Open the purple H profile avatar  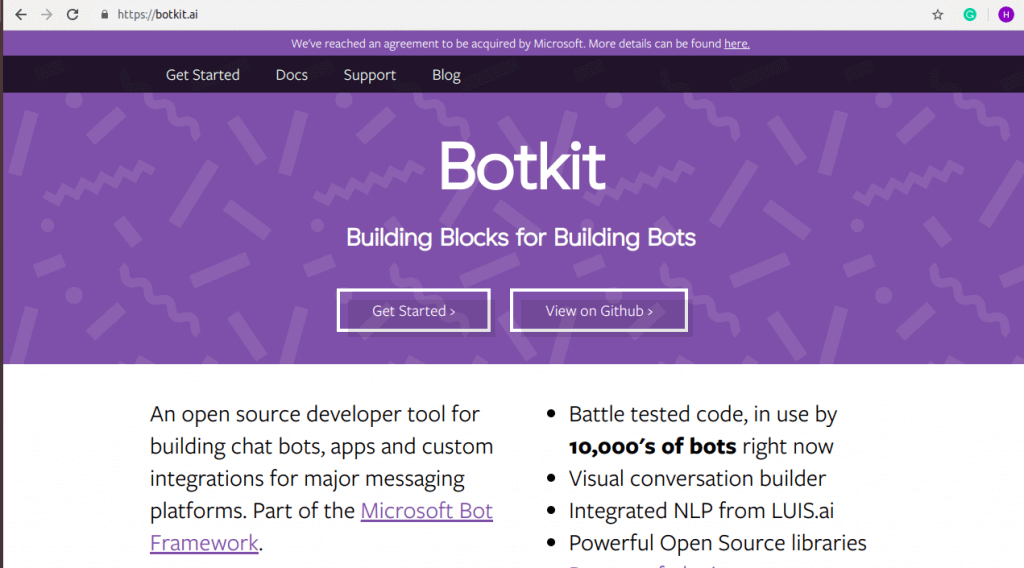click(1006, 14)
